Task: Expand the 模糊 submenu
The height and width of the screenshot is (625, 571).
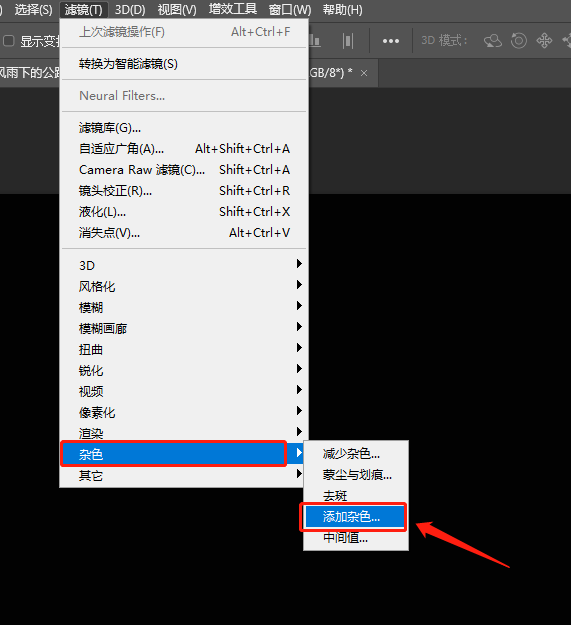Action: click(x=184, y=307)
